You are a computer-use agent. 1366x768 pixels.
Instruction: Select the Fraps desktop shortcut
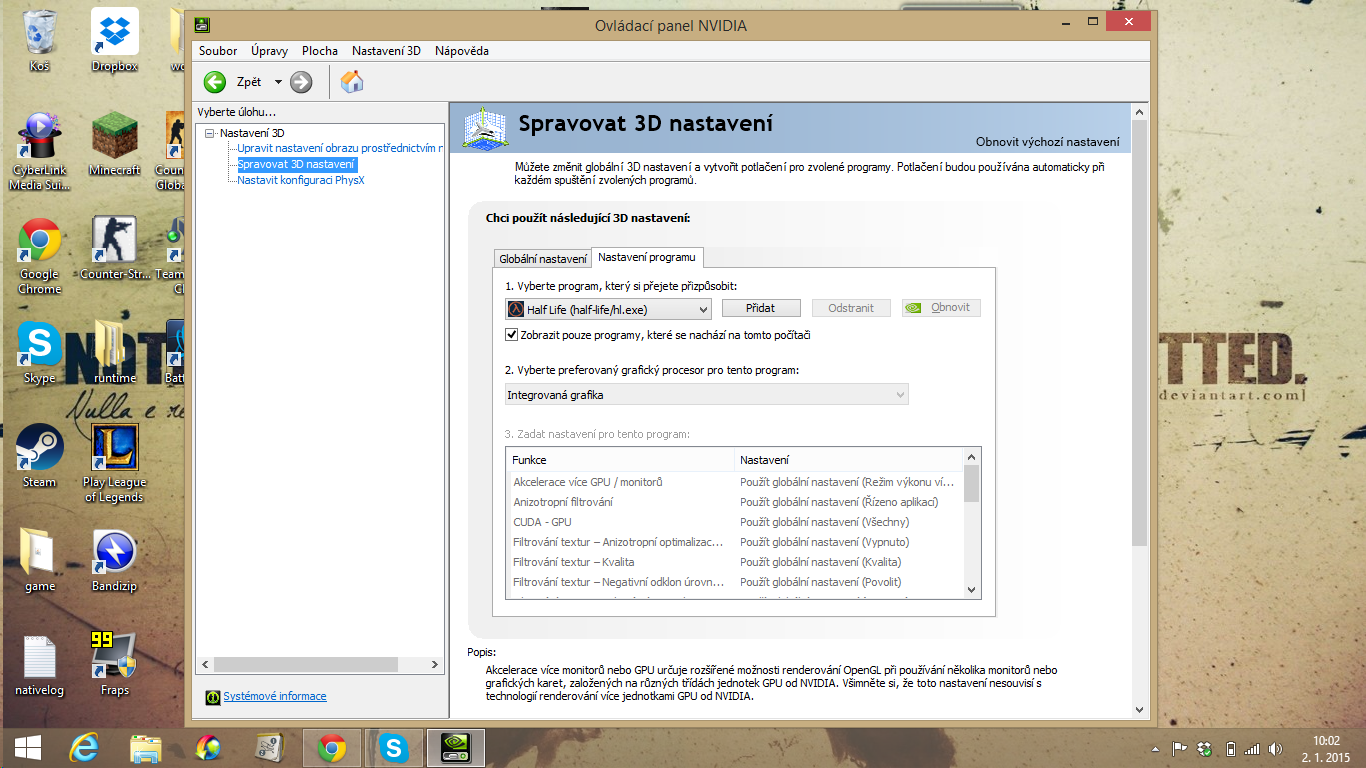(x=115, y=665)
